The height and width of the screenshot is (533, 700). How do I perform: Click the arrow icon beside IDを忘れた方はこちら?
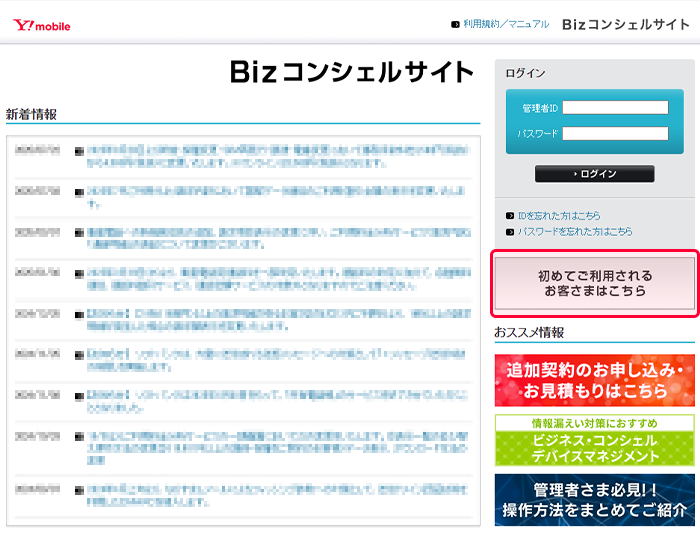coord(511,216)
